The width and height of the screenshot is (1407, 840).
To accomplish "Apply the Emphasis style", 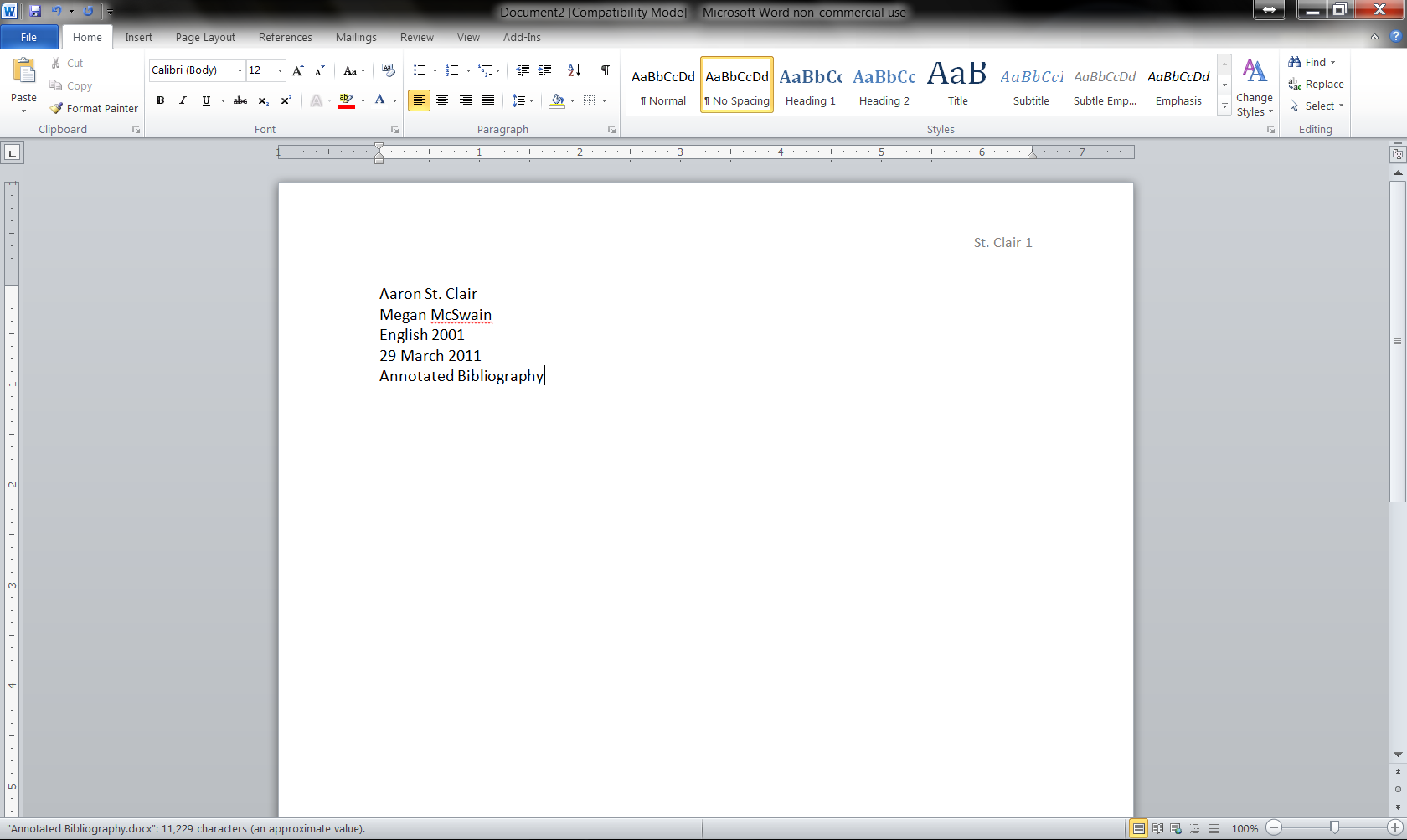I will point(1178,85).
